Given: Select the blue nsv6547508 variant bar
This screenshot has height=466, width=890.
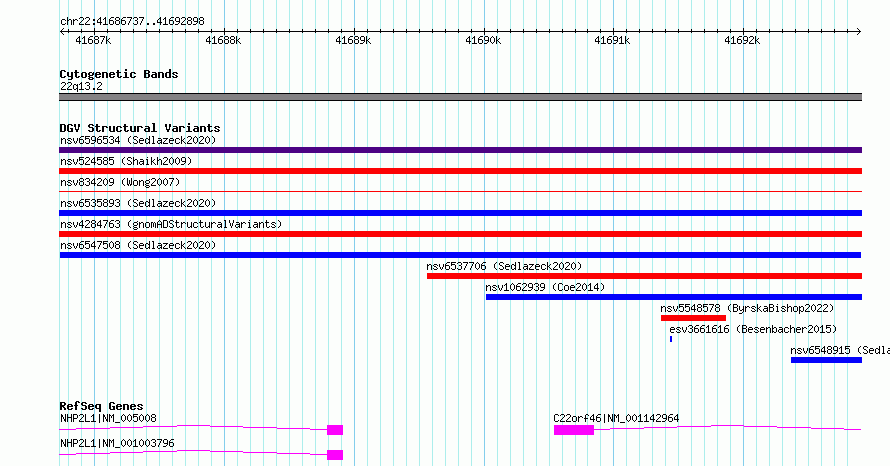Looking at the screenshot, I should [460, 255].
